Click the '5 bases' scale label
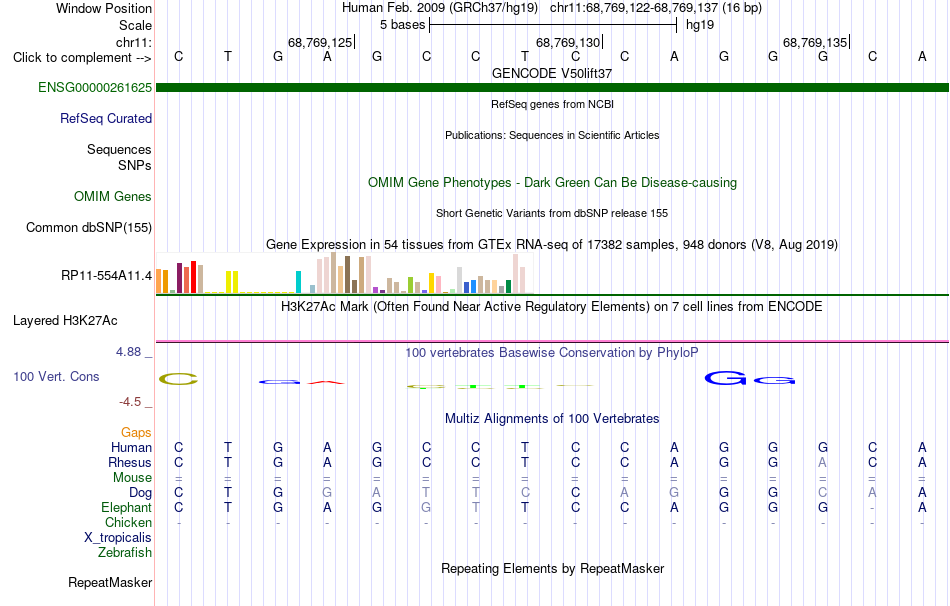This screenshot has height=606, width=950. [402, 25]
